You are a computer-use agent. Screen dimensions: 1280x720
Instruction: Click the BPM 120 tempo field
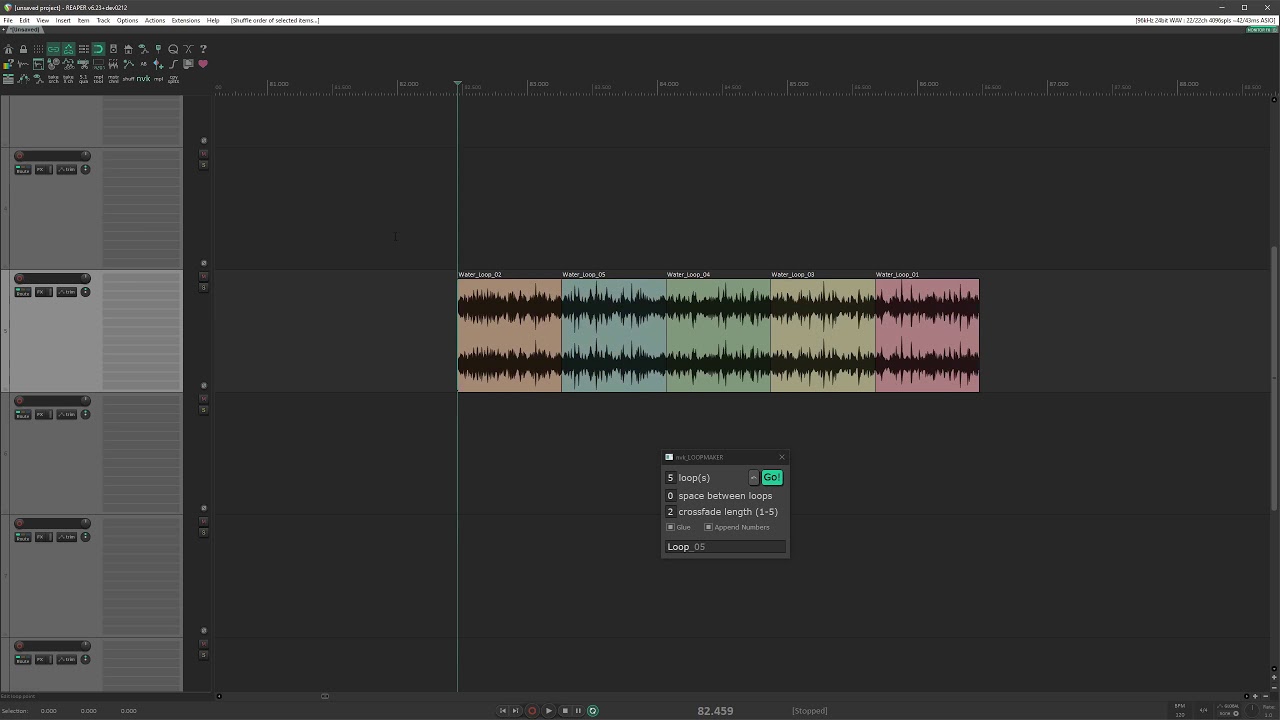point(1180,710)
